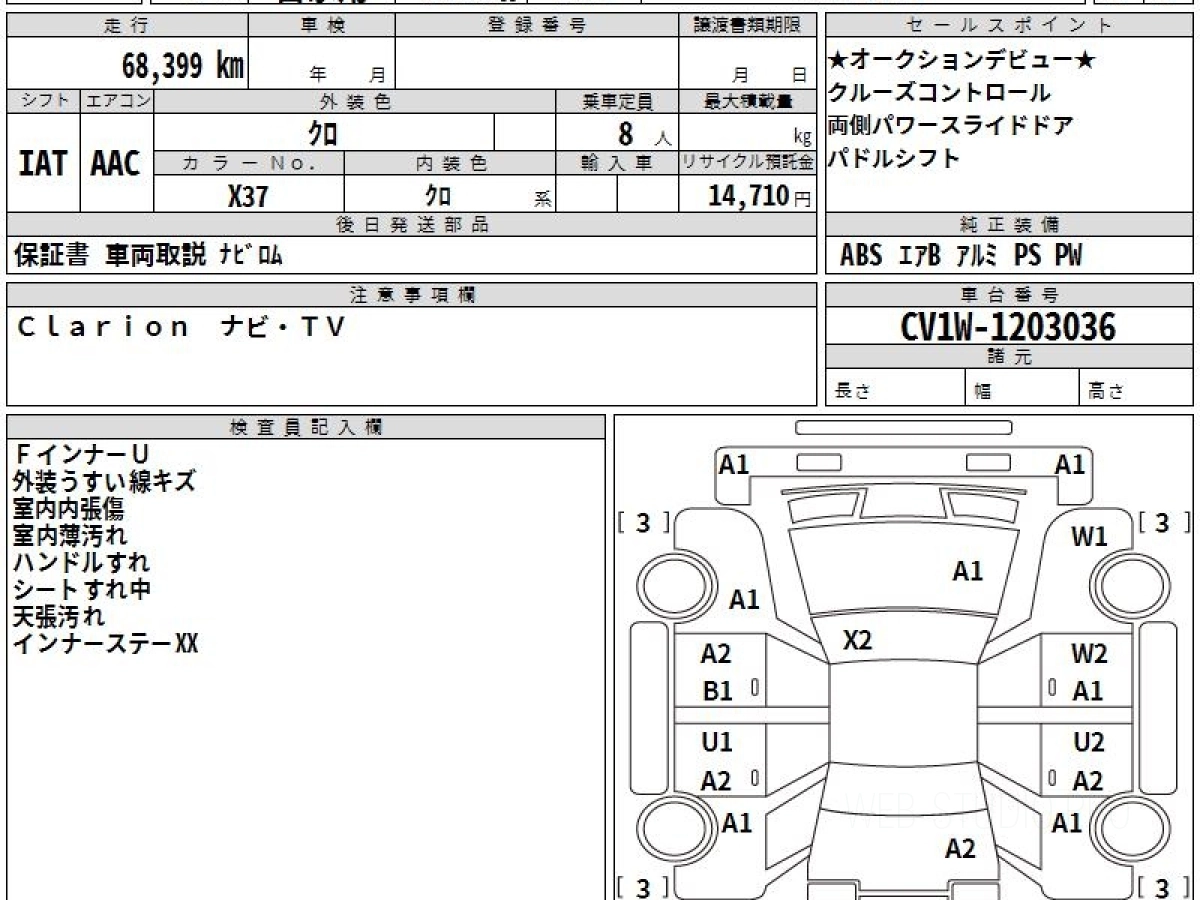Click the A2 mark below U2 on the diagram
Image resolution: width=1200 pixels, height=900 pixels.
pos(1088,781)
